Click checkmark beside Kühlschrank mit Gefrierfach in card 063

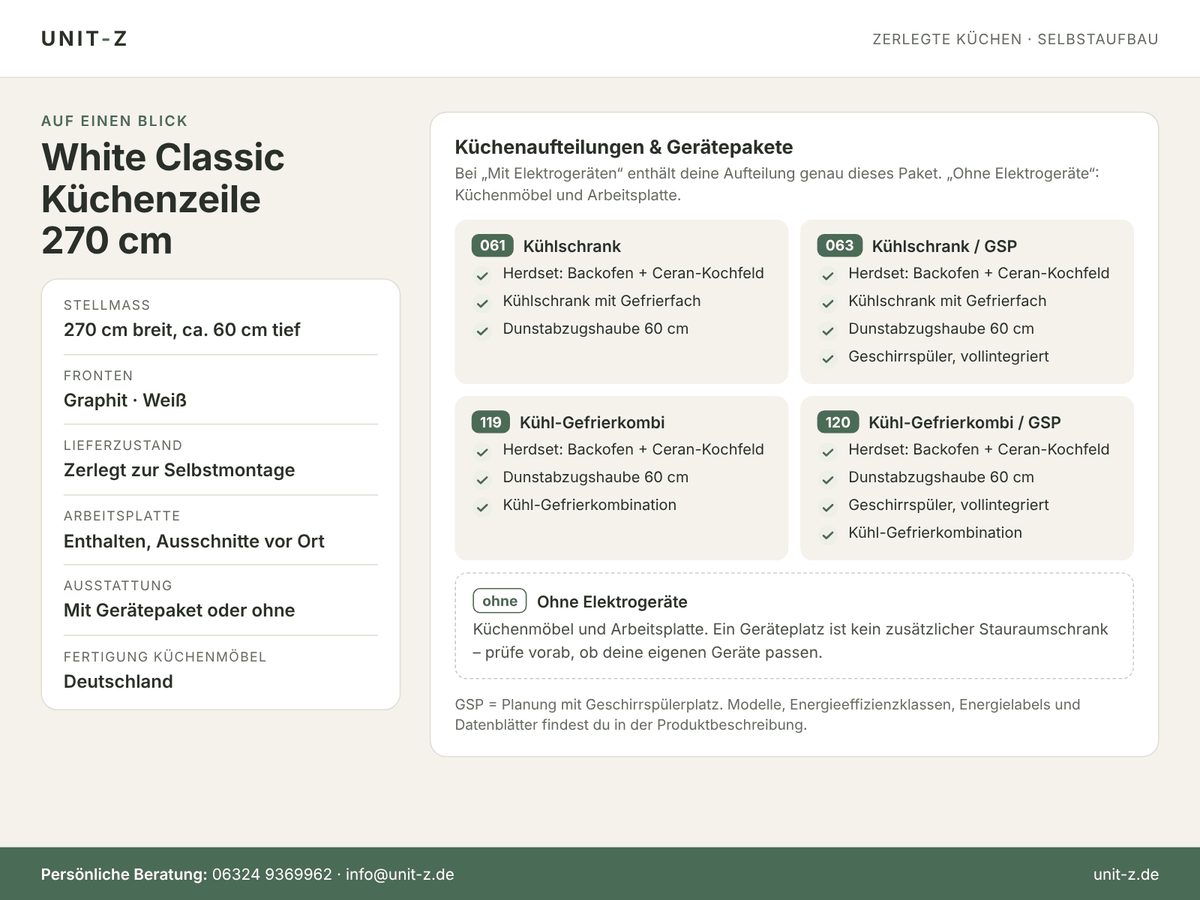828,303
